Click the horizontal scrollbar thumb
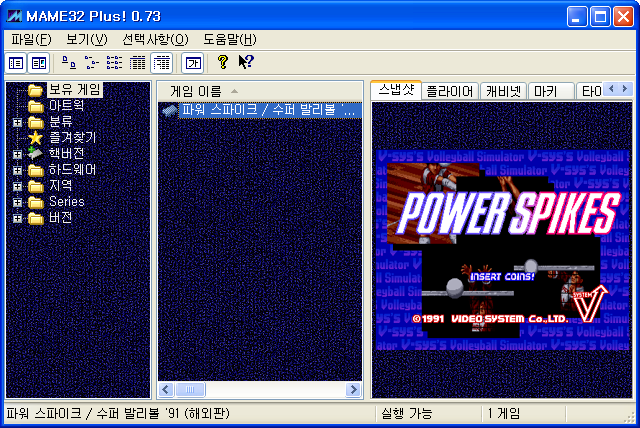Viewport: 640px width, 428px height. pyautogui.click(x=190, y=390)
